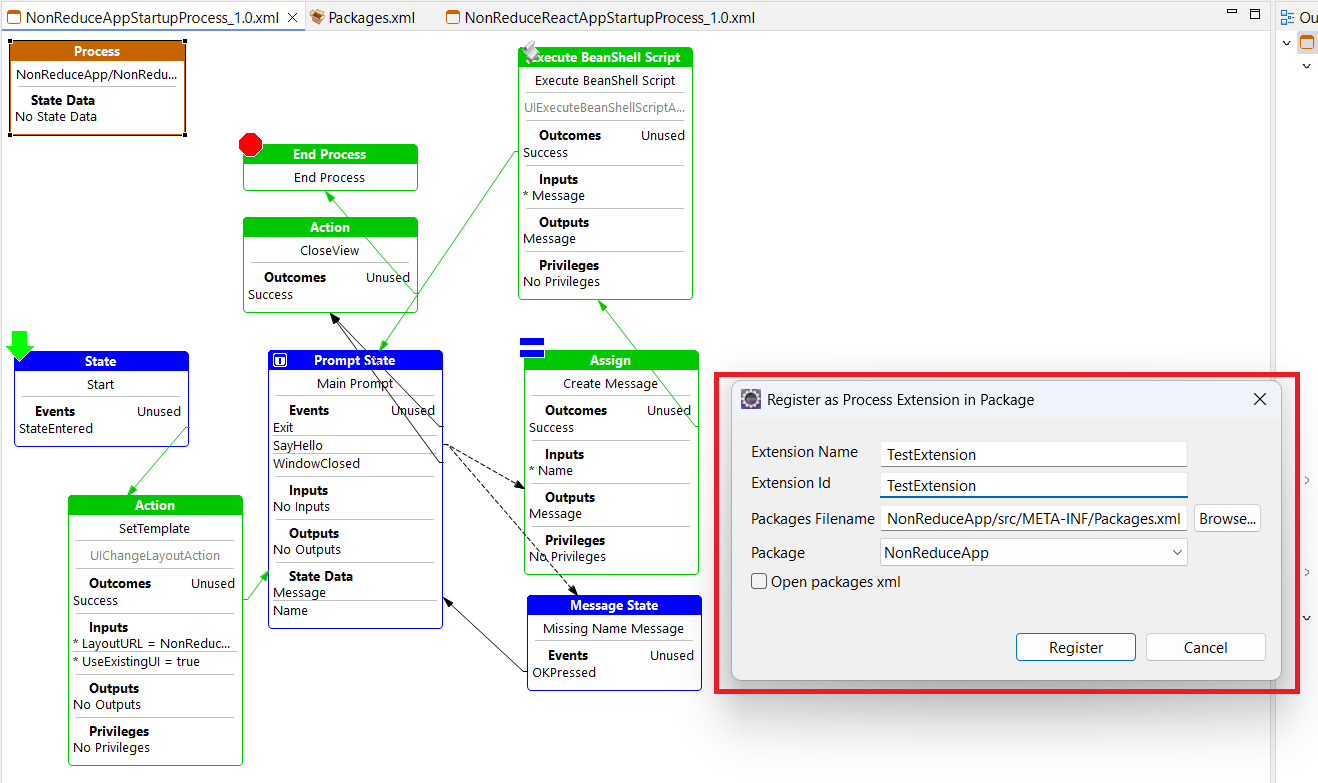Select the CloseView Action node header

click(x=330, y=227)
